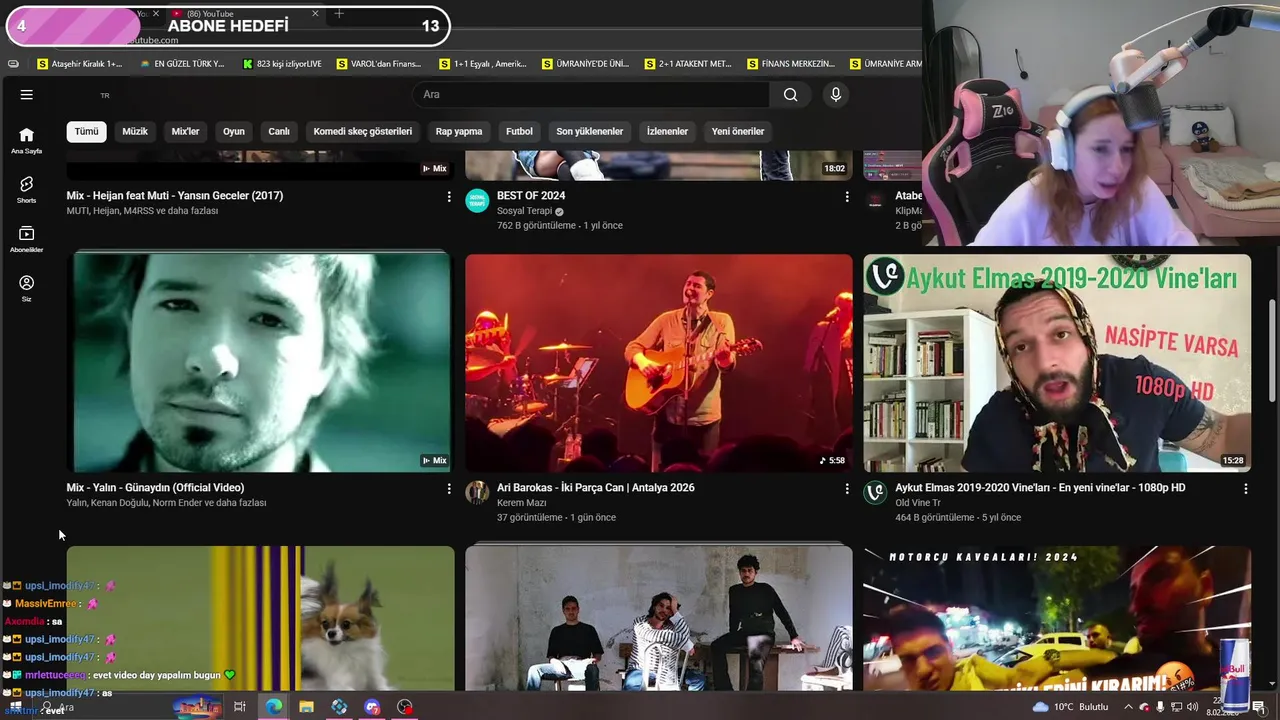
Task: Open the Aykut Elmas Vine'ları thumbnail
Action: point(1057,362)
